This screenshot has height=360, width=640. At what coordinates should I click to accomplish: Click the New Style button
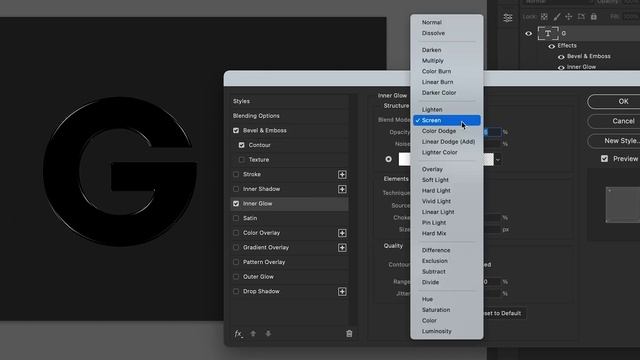(x=614, y=141)
